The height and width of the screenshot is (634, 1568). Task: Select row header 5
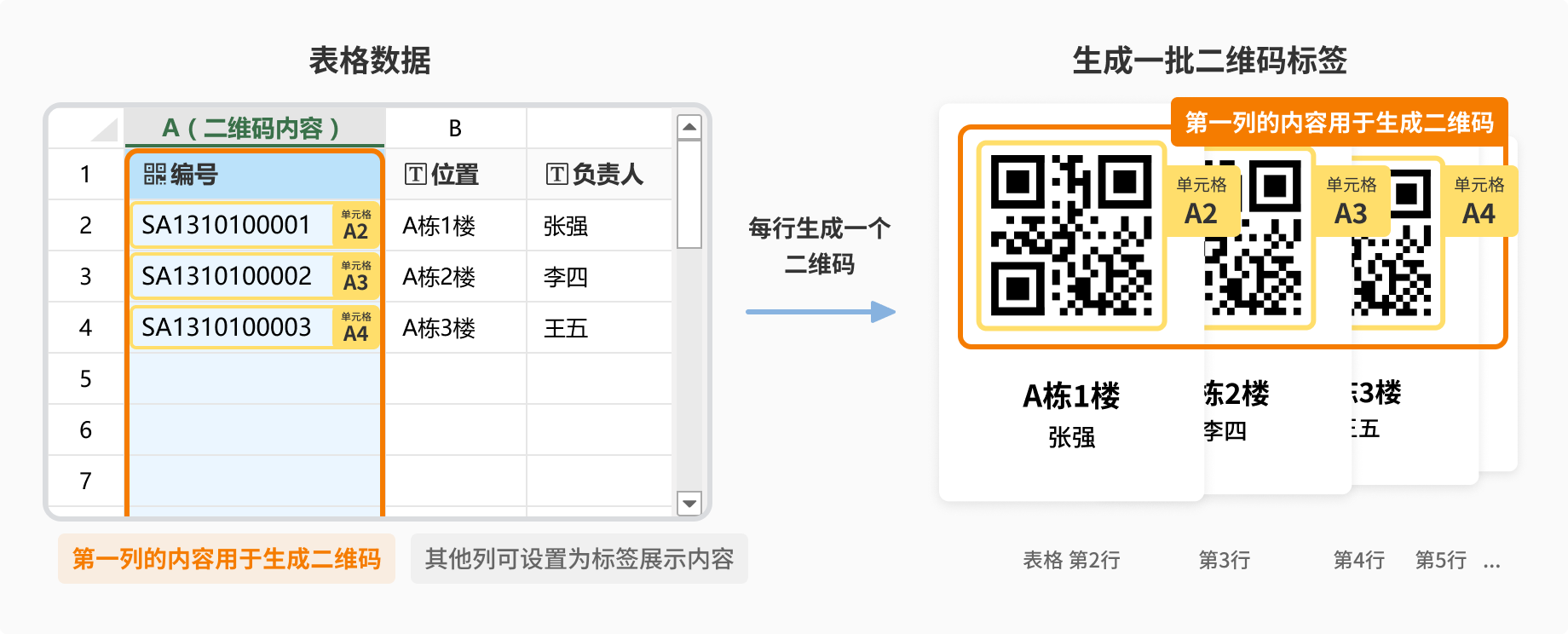coord(85,379)
